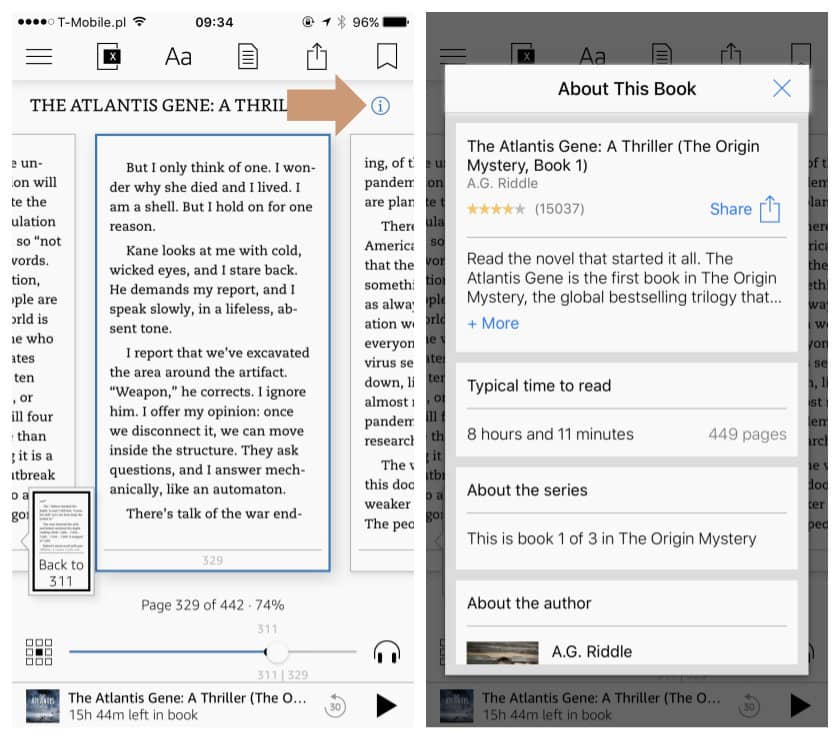Open the Share sheet icon in the toolbar
This screenshot has width=840, height=739.
(x=316, y=57)
